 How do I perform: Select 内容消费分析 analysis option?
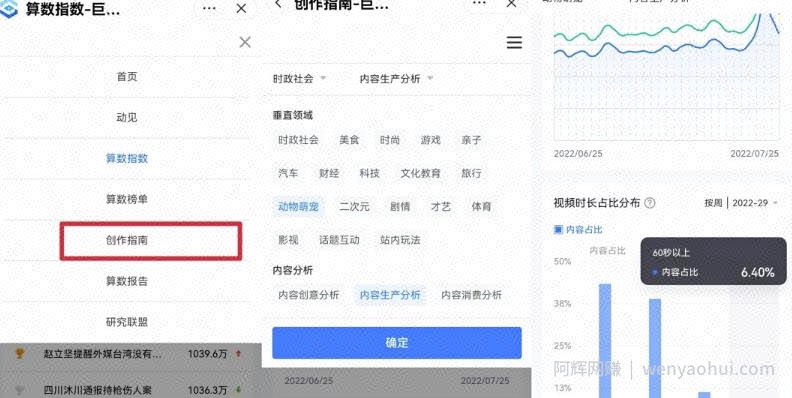(471, 295)
